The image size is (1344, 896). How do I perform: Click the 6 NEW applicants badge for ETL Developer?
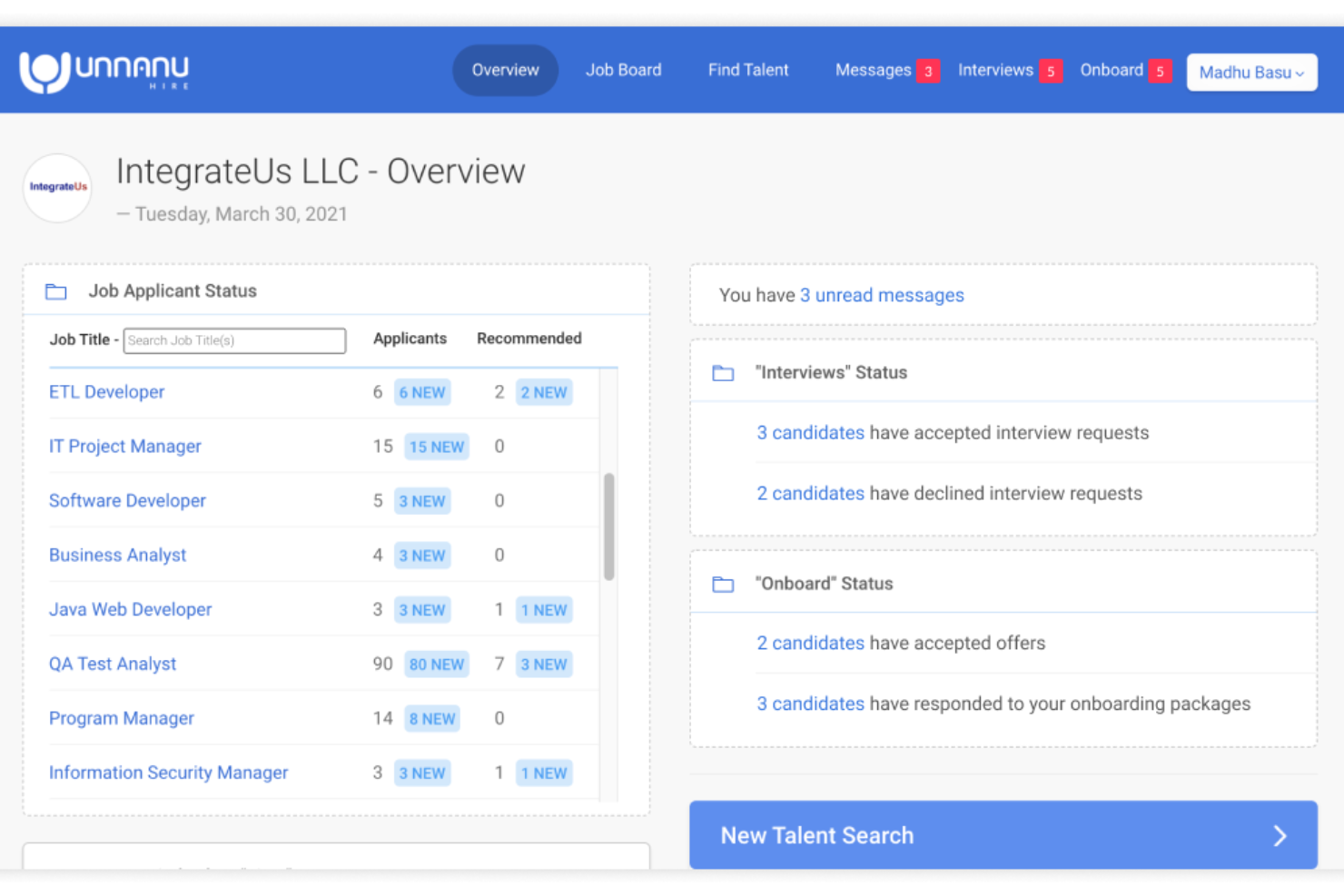click(422, 393)
